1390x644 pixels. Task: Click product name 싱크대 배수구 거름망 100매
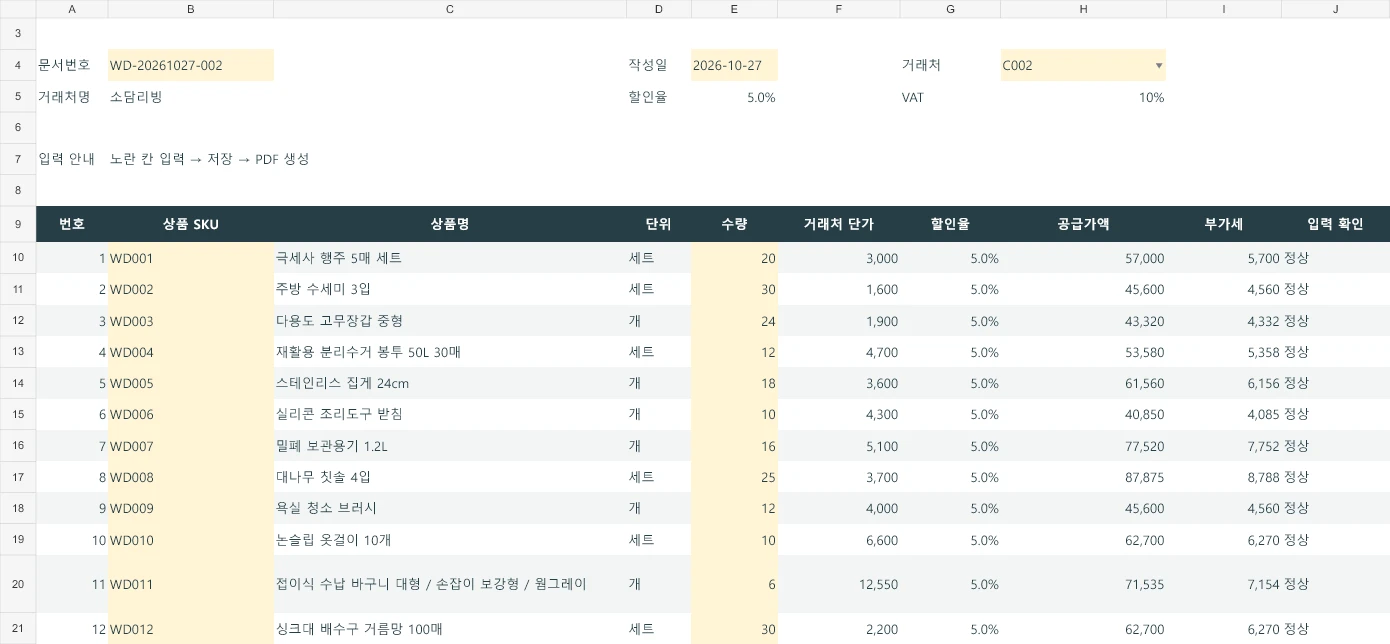358,629
